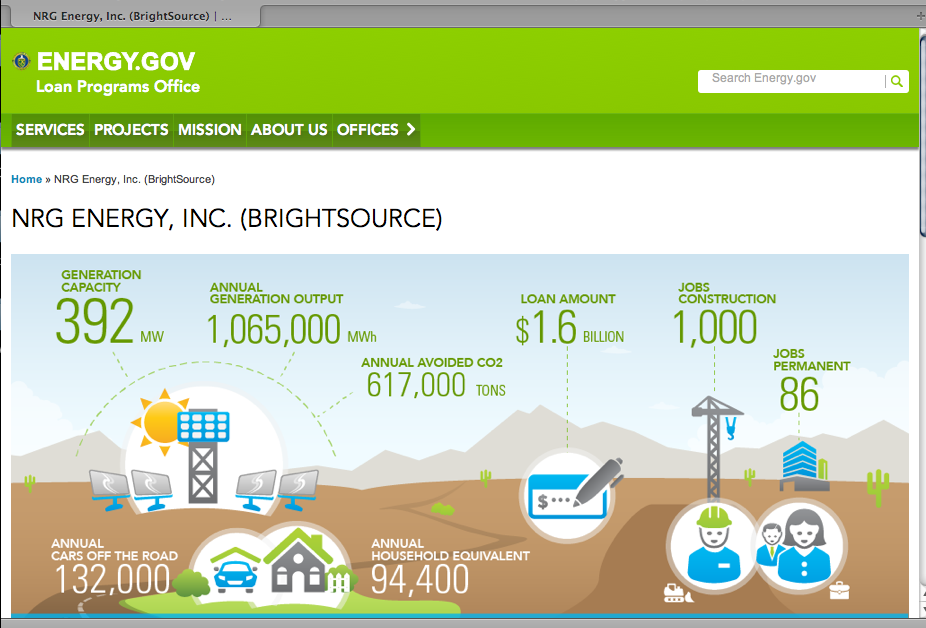Open new tab with plus button
This screenshot has height=628, width=926.
pyautogui.click(x=920, y=16)
